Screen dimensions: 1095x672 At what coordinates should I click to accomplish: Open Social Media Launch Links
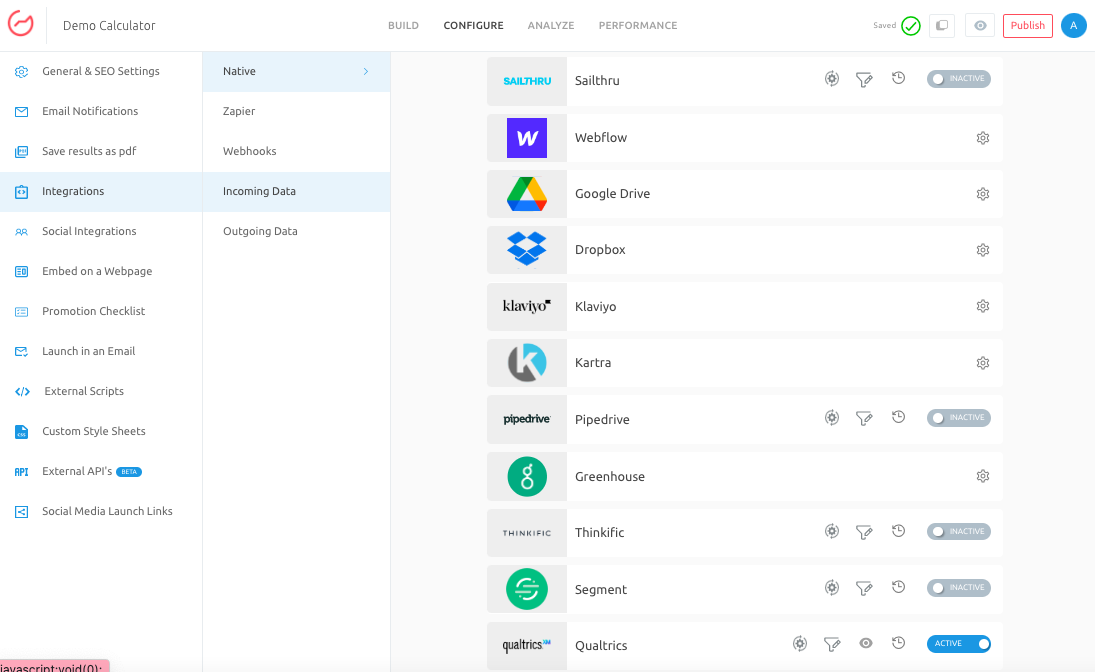pos(101,511)
